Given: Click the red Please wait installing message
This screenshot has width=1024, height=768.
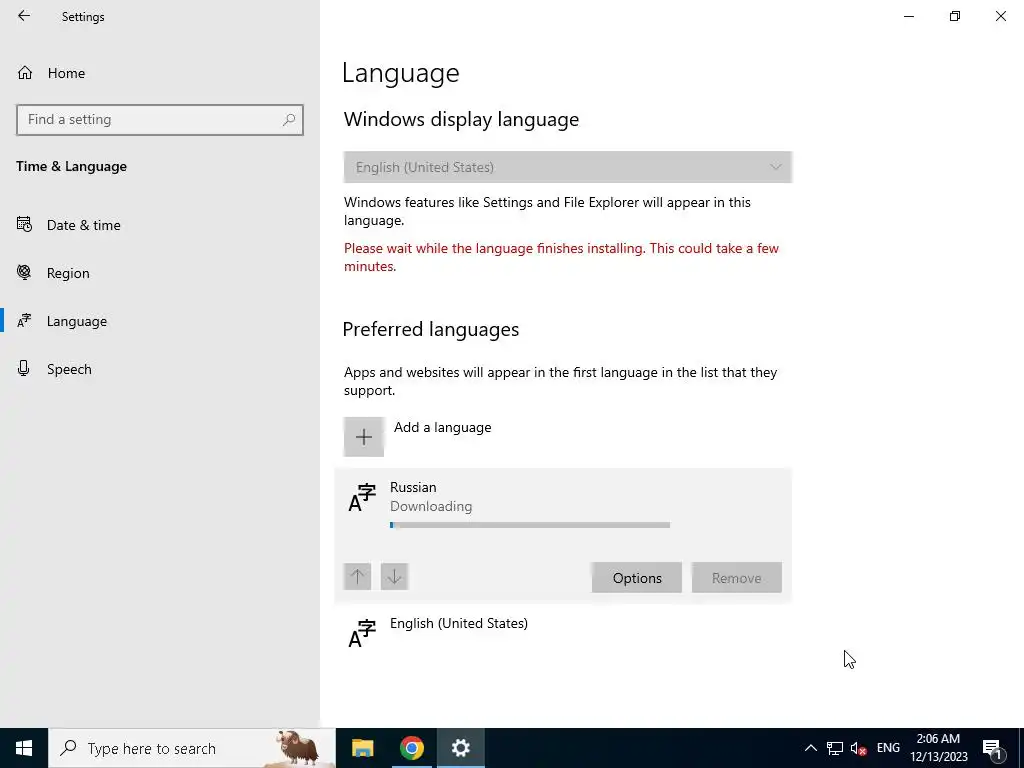Looking at the screenshot, I should pyautogui.click(x=562, y=257).
